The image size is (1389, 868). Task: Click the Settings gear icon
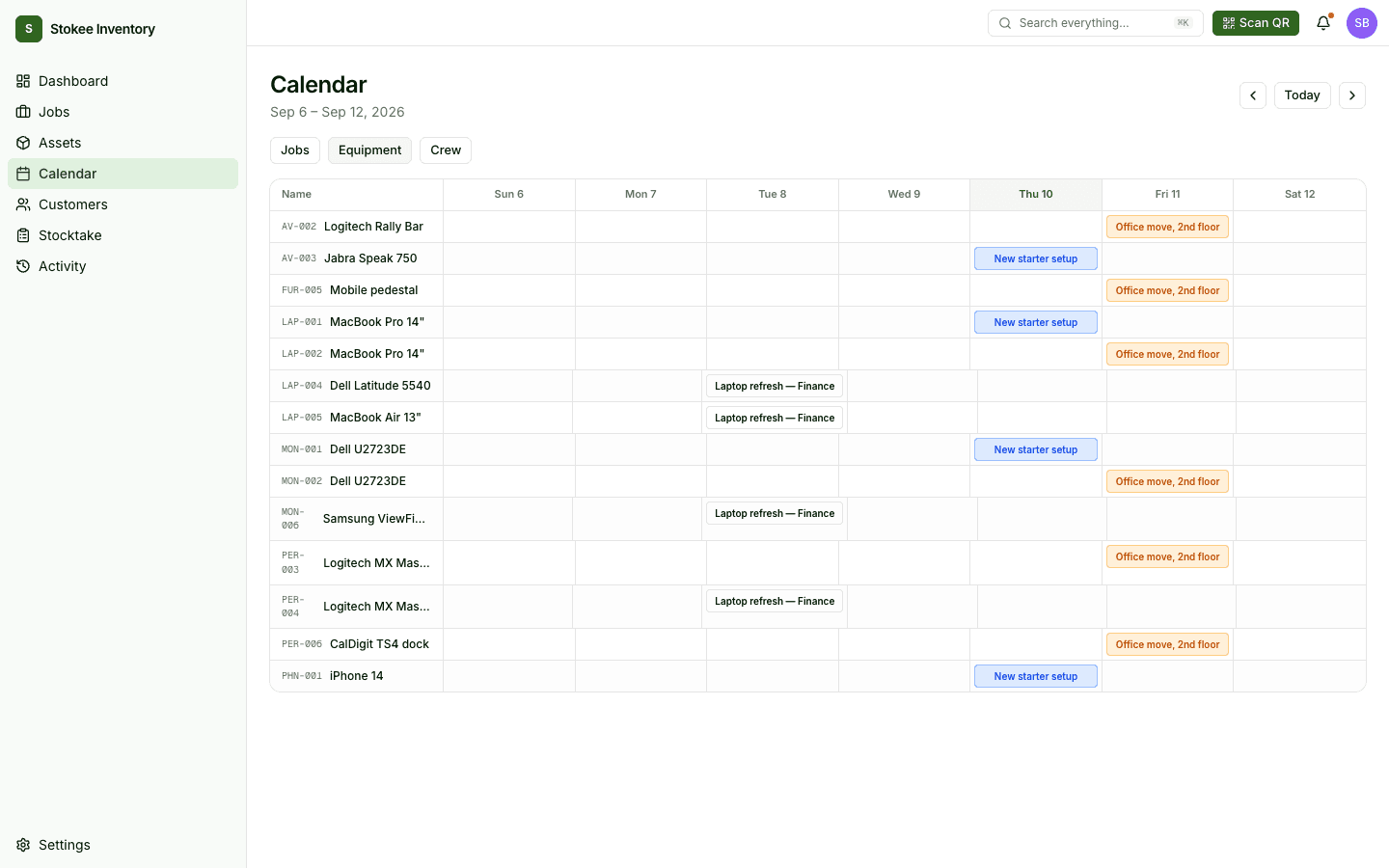23,845
